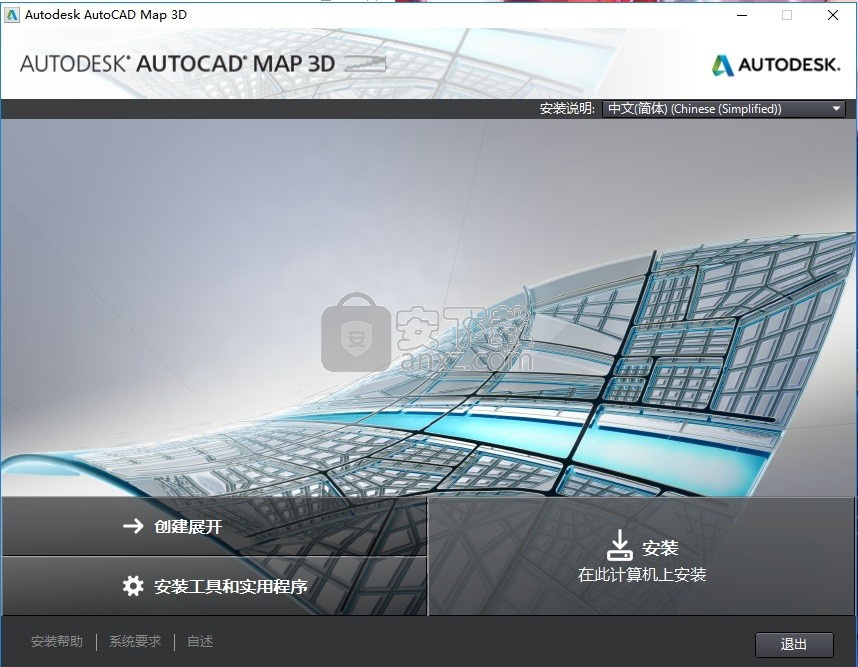The height and width of the screenshot is (667, 858).
Task: Click the 安装说明 label text
Action: [x=567, y=109]
